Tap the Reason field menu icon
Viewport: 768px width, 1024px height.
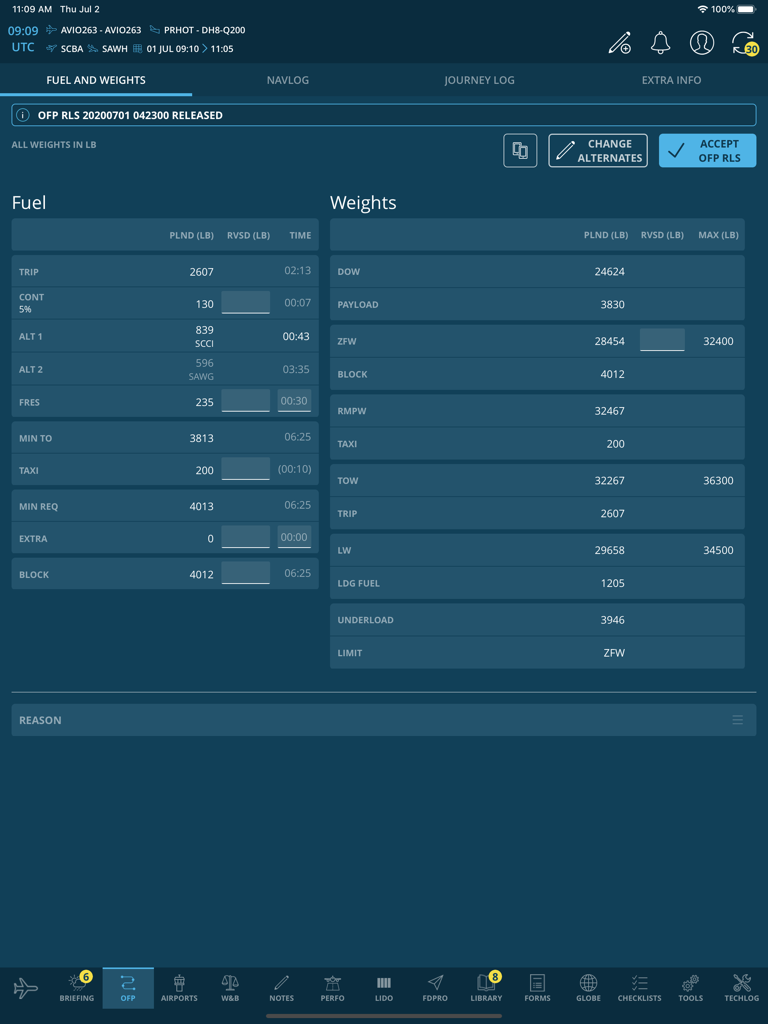coord(737,720)
